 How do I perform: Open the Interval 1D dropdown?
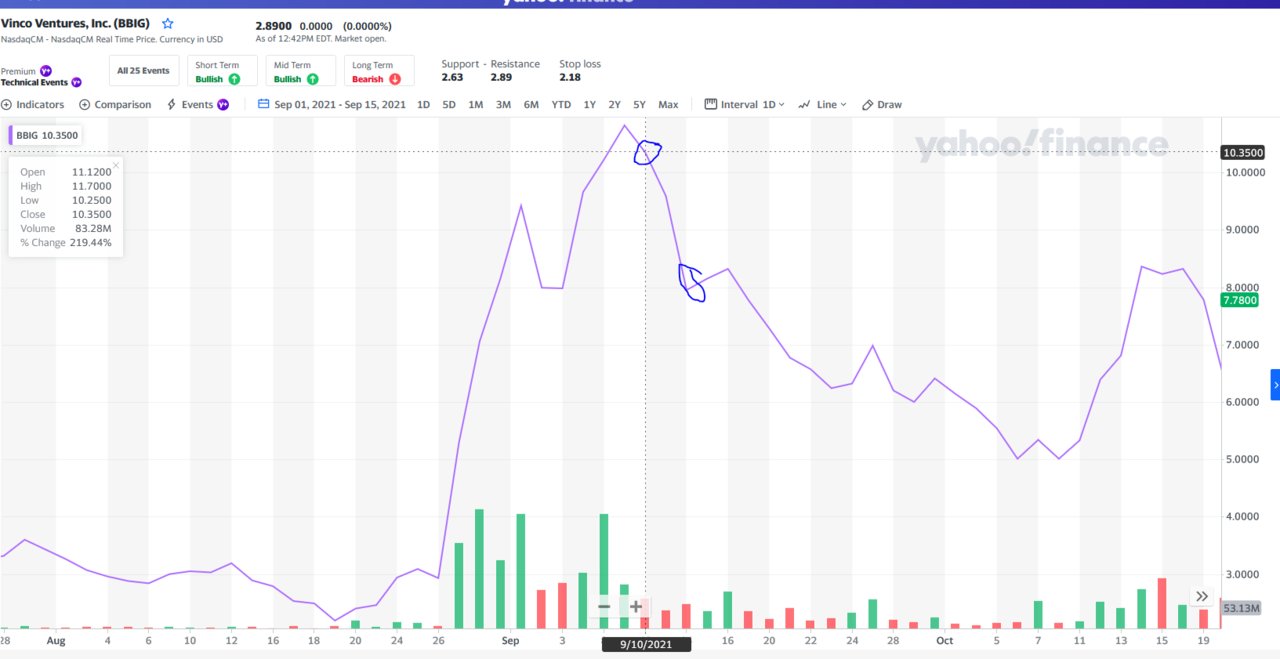click(745, 104)
